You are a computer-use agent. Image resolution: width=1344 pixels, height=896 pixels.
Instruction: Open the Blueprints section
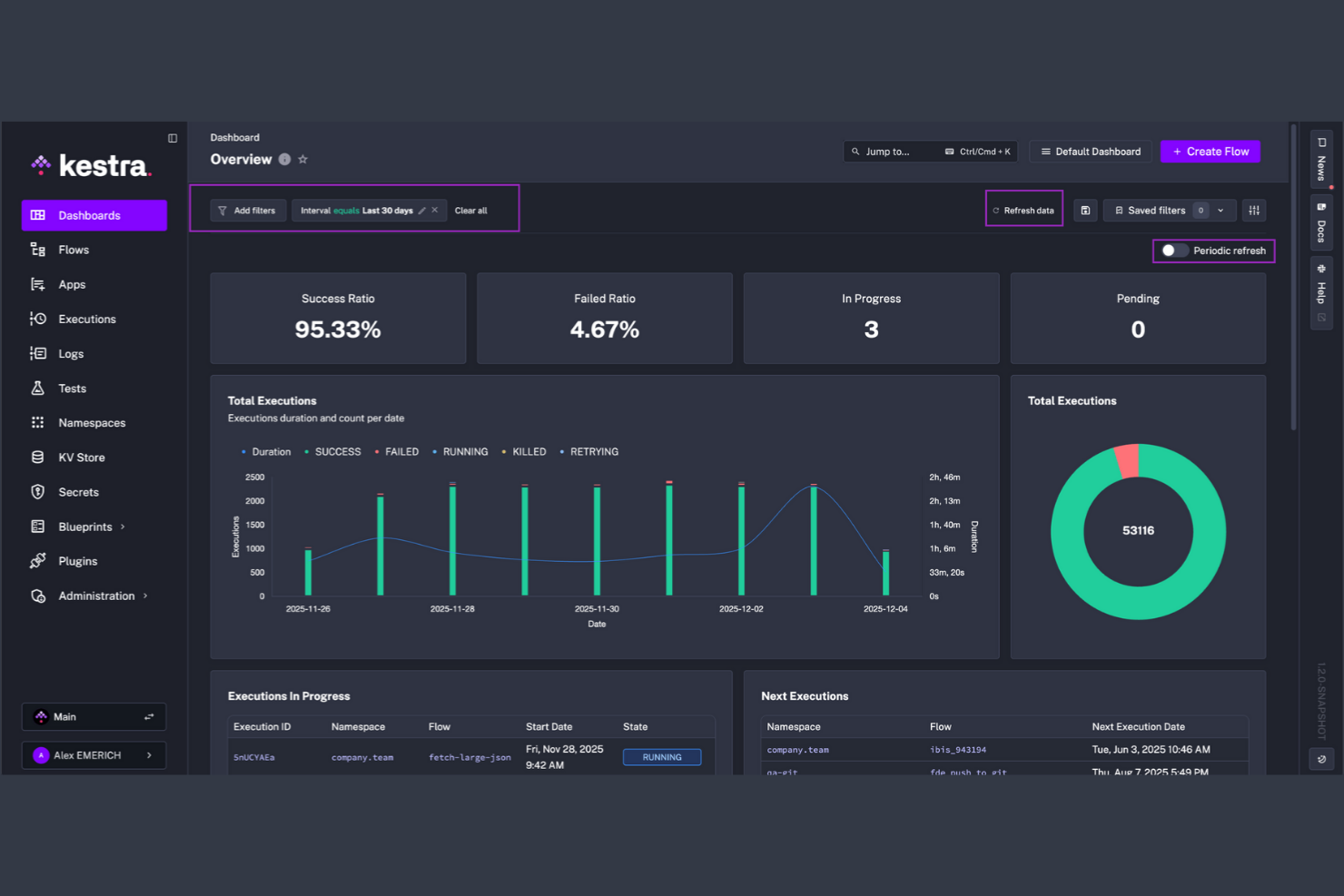pyautogui.click(x=84, y=527)
